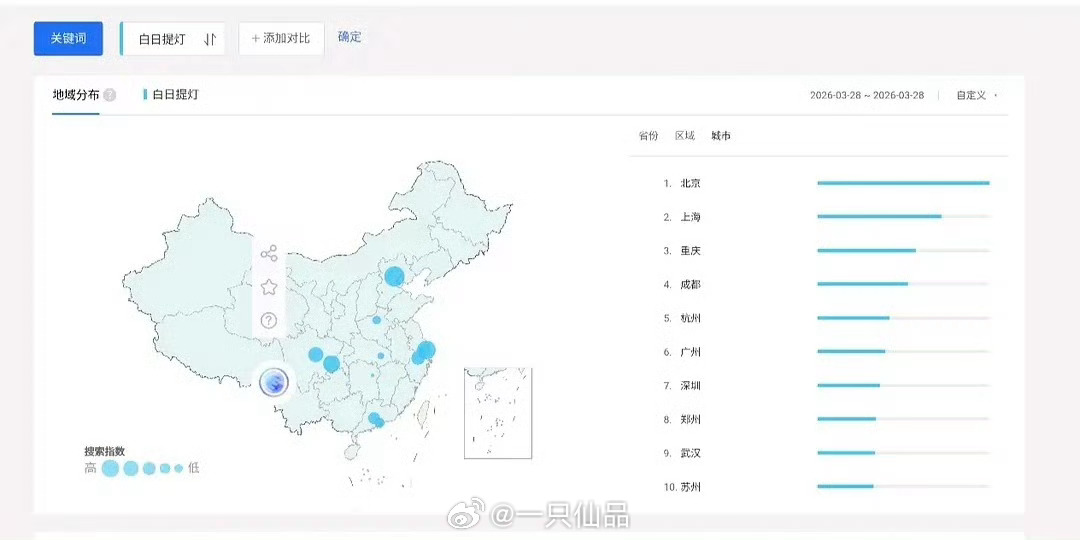The height and width of the screenshot is (540, 1080).
Task: Click the largest 搜索指数 legend circle
Action: (x=110, y=468)
